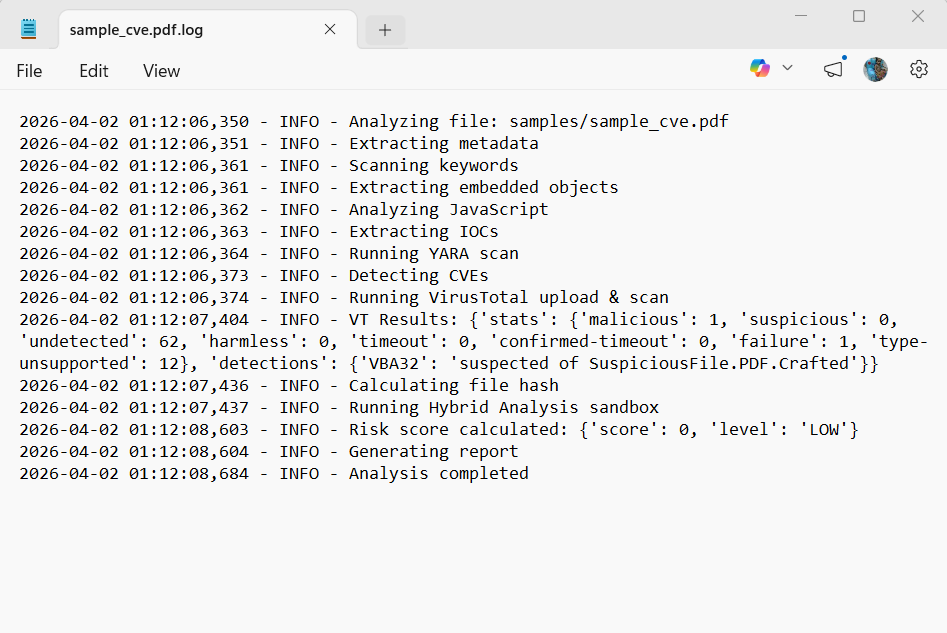The height and width of the screenshot is (633, 947).
Task: Open the megaphone announcements icon
Action: 833,69
